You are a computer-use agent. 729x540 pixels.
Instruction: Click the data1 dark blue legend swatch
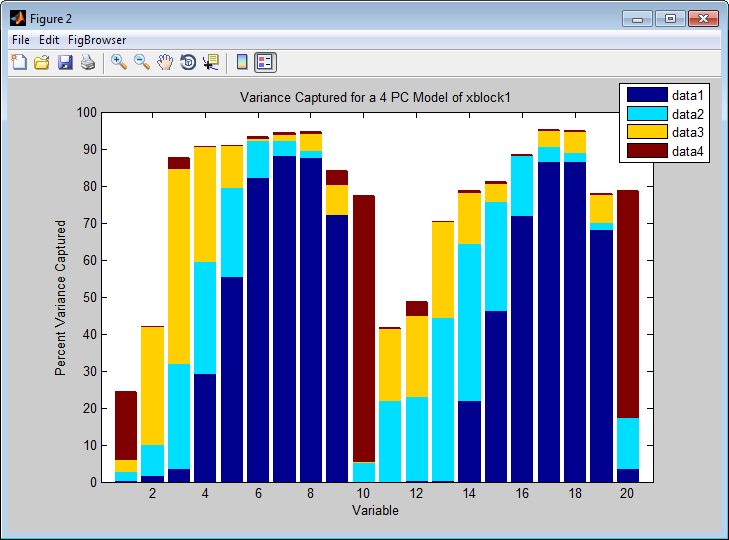(646, 96)
